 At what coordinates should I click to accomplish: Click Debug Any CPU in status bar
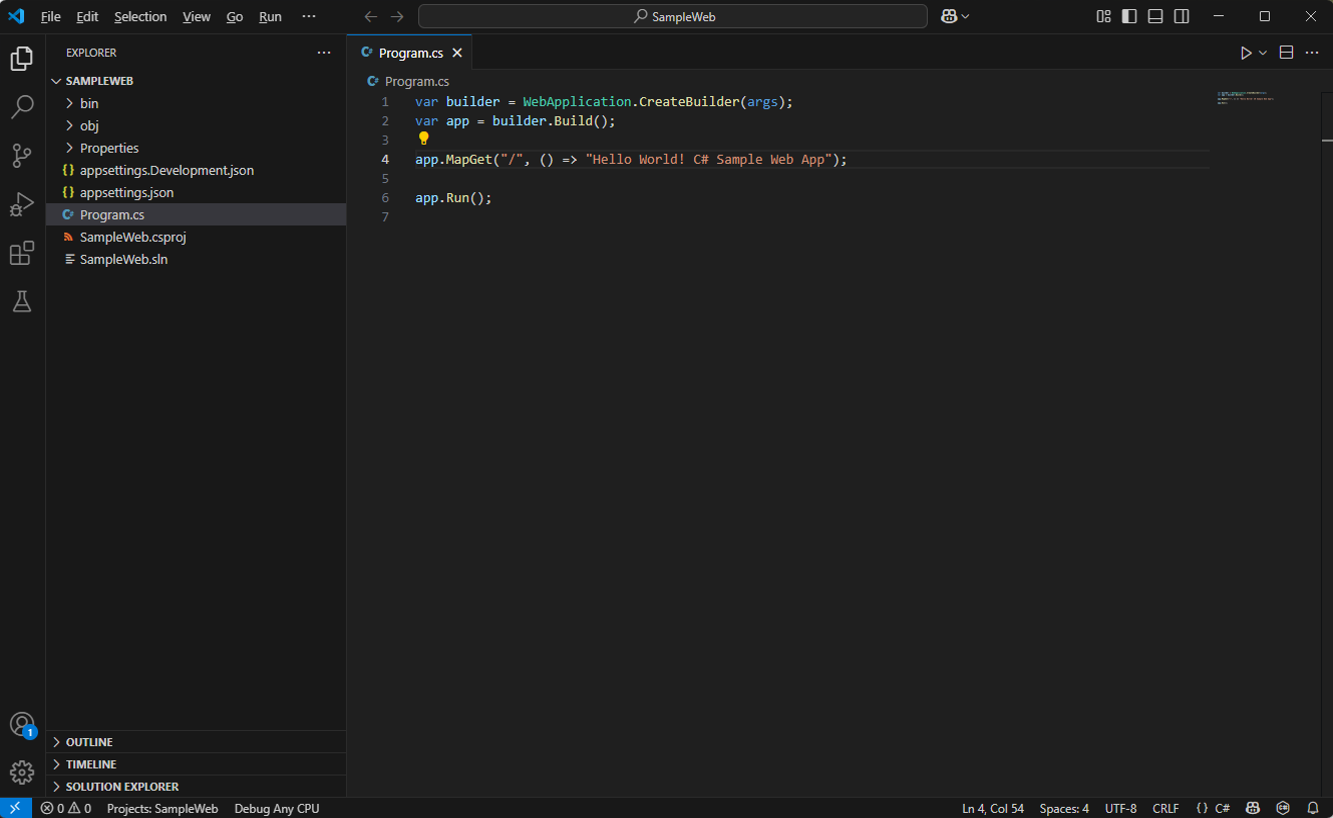point(277,808)
